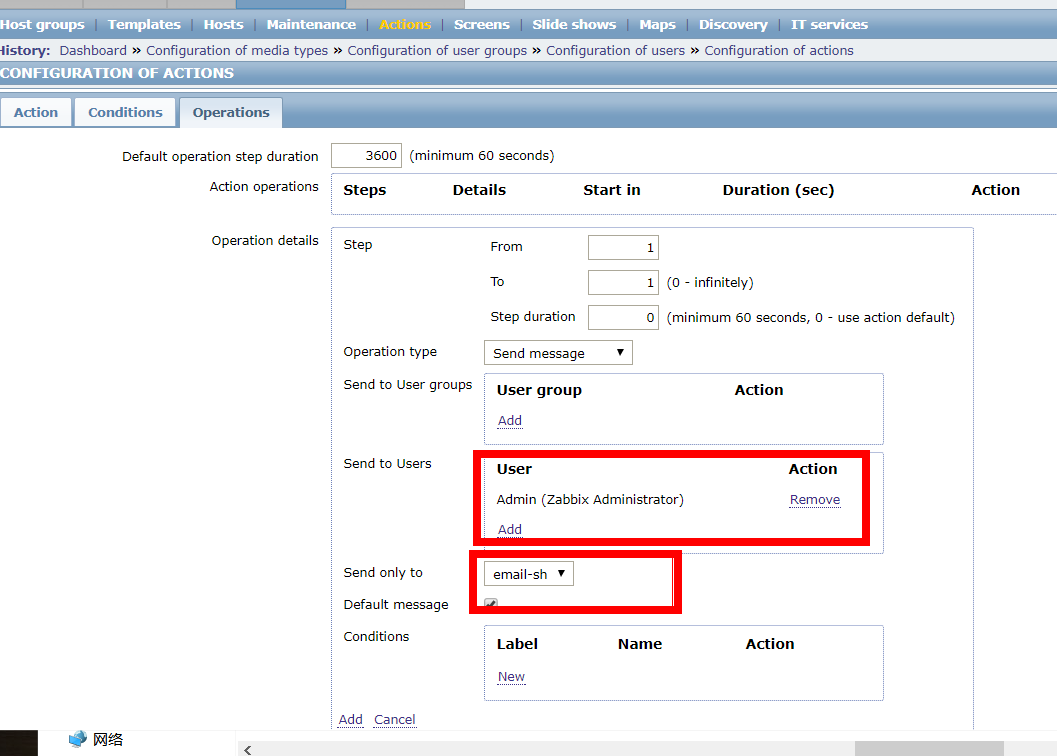Open the Maintenance menu item

311,24
